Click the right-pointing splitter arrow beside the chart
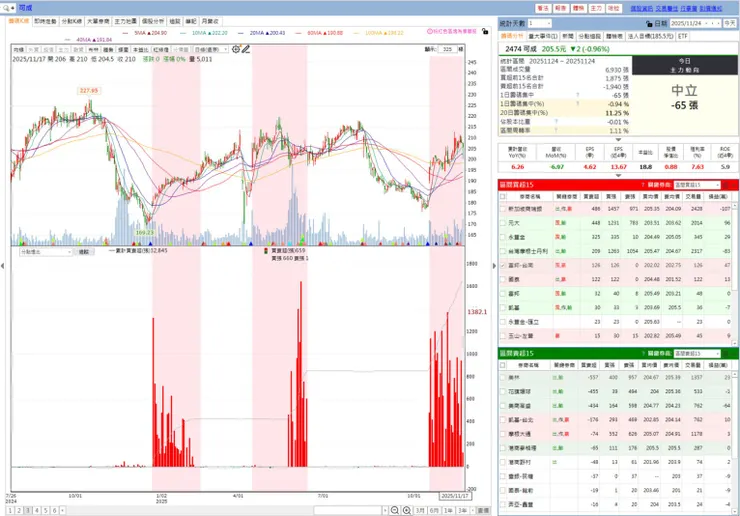 [494, 266]
